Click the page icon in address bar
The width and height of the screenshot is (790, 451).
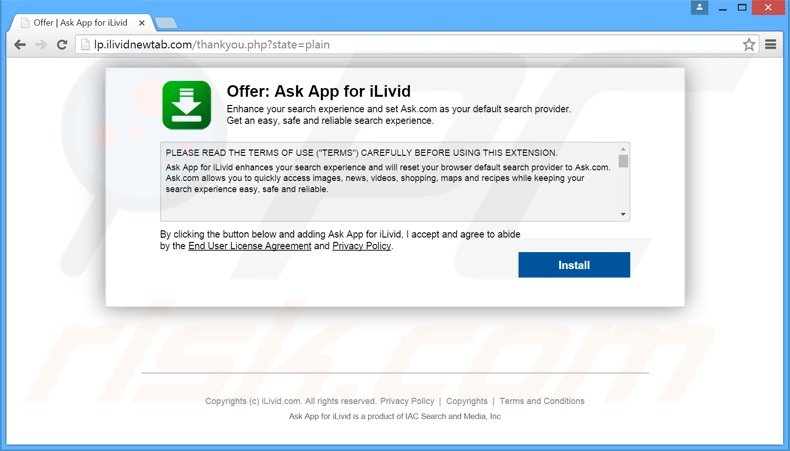point(85,44)
